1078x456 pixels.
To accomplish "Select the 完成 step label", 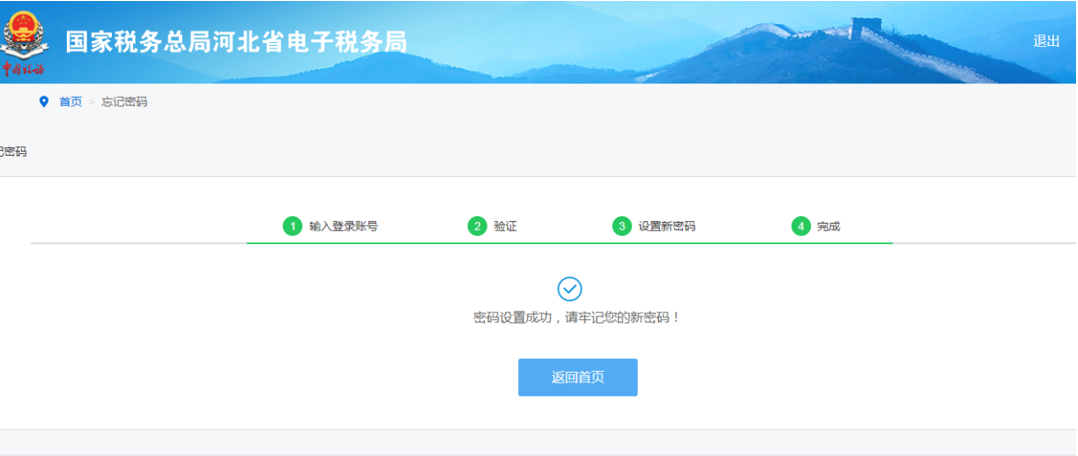I will [x=828, y=226].
